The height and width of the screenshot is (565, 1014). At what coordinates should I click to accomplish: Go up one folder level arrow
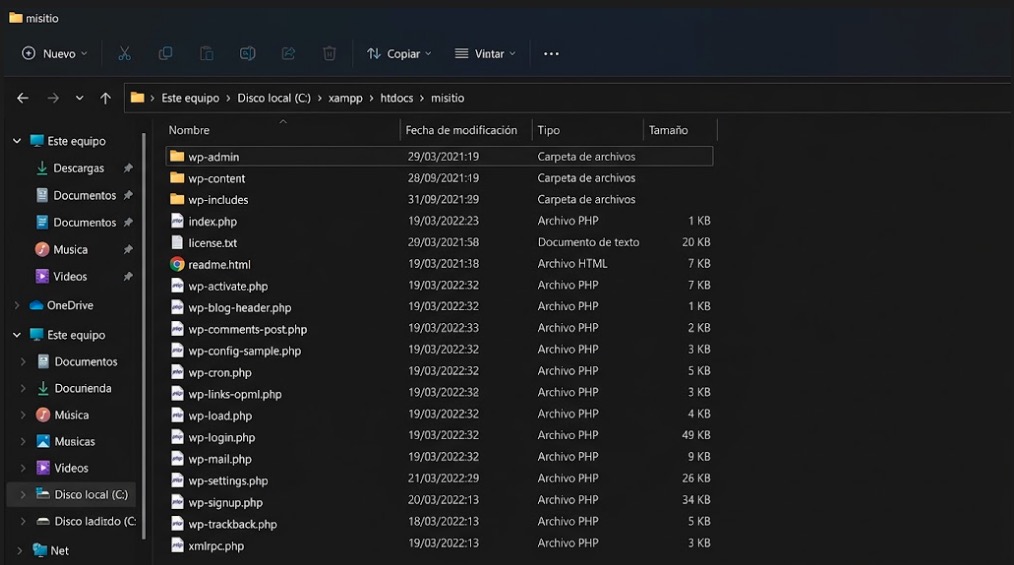[105, 98]
